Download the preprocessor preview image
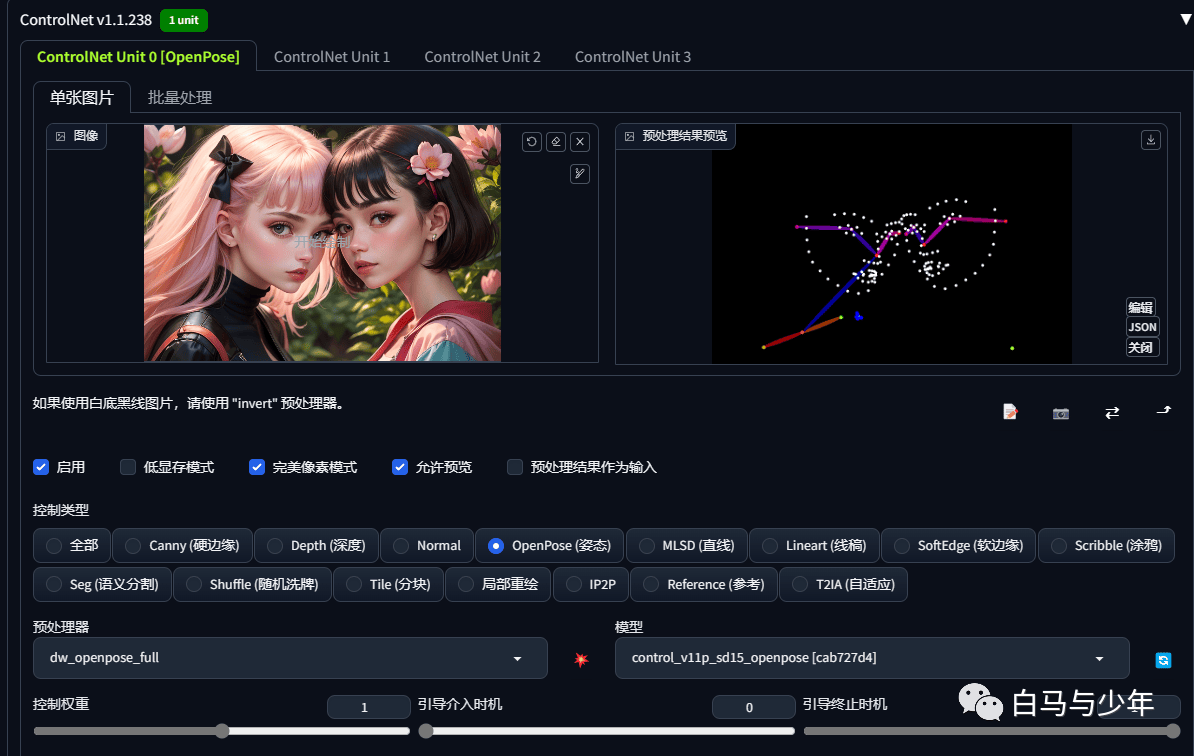This screenshot has width=1194, height=756. [1151, 140]
